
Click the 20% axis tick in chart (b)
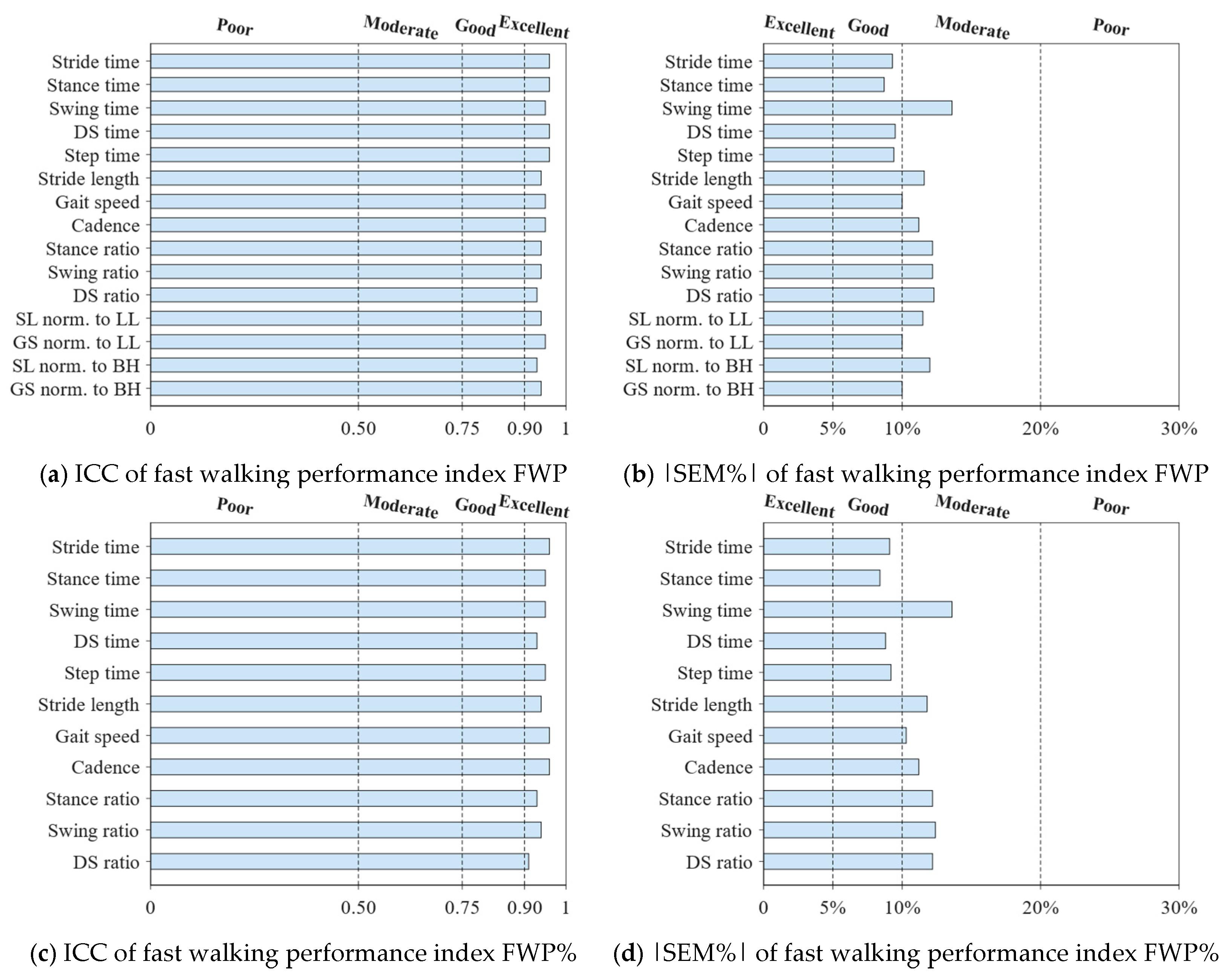click(1040, 428)
